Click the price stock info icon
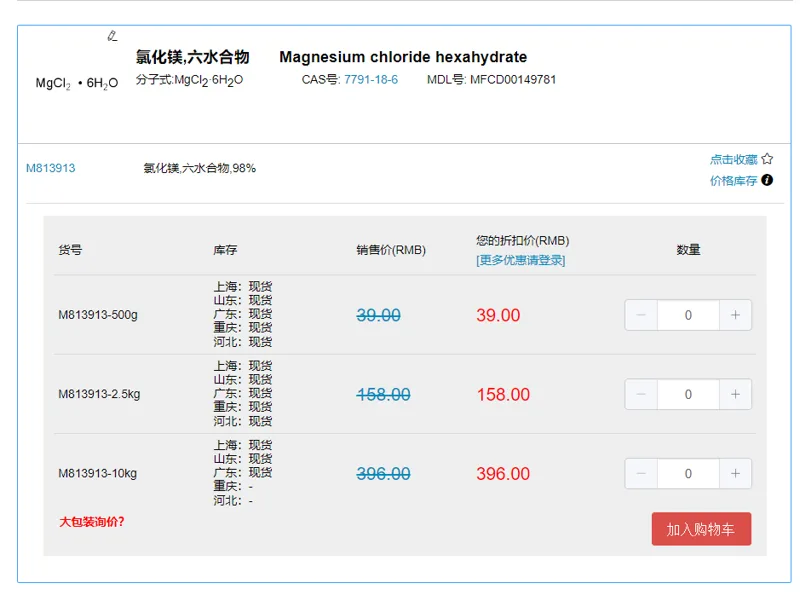Viewport: 800px width, 595px height. coord(767,180)
